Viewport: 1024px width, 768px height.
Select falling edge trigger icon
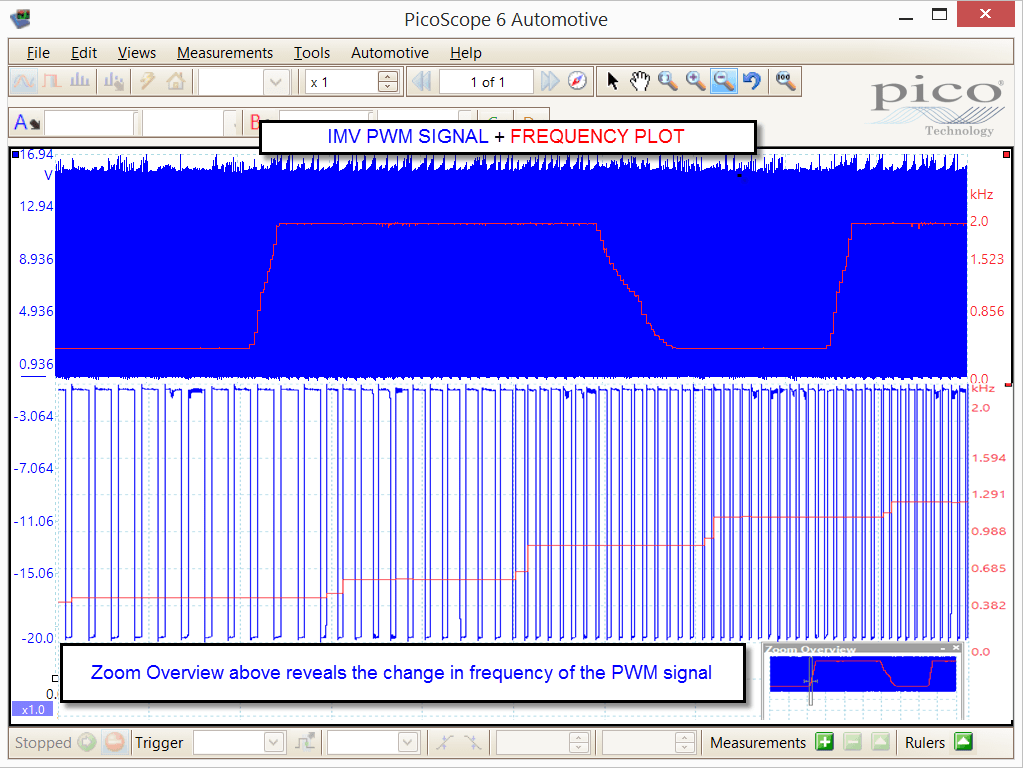pyautogui.click(x=472, y=743)
